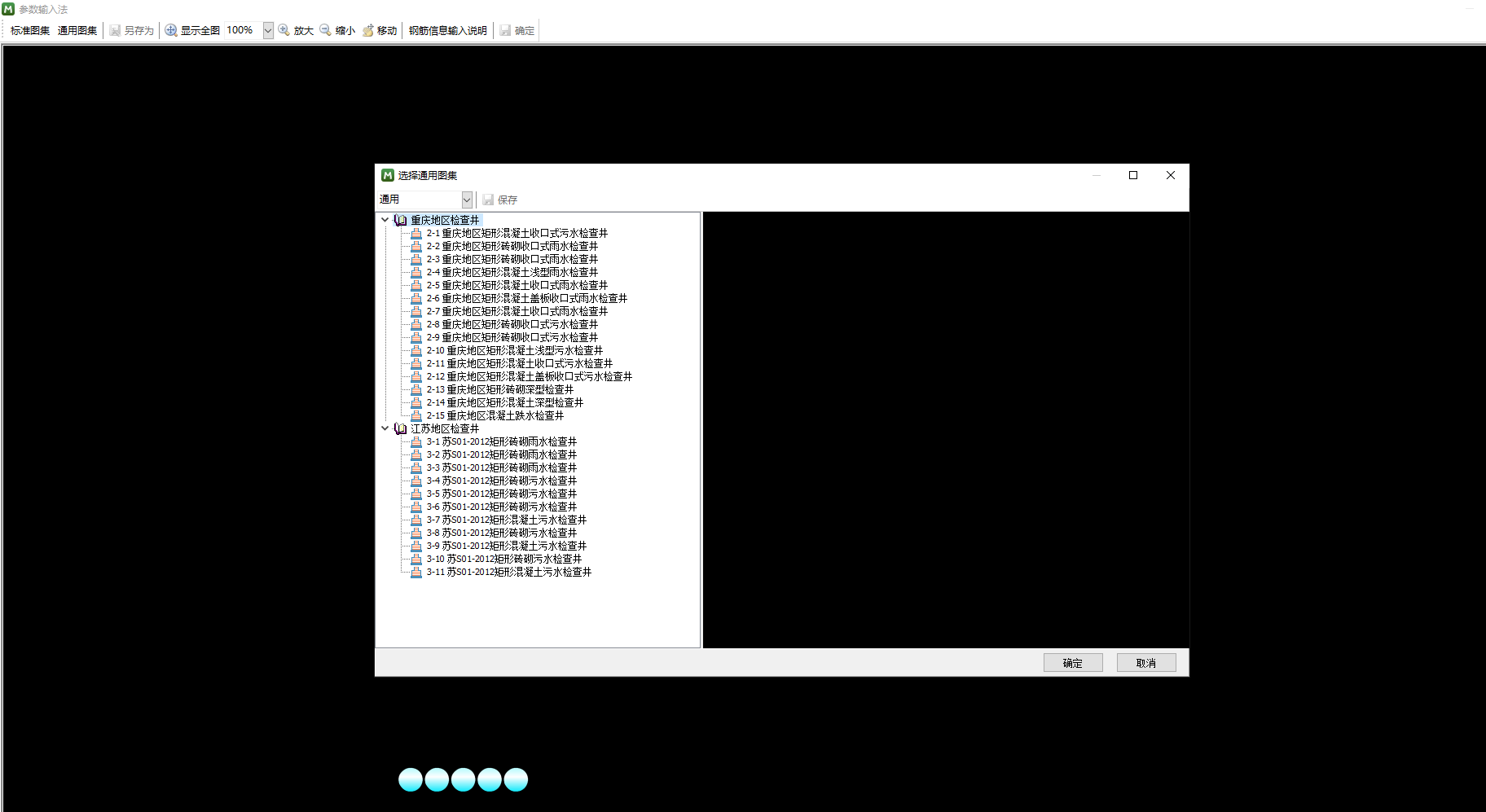
Task: Click icon of item 3-8
Action: pyautogui.click(x=416, y=533)
